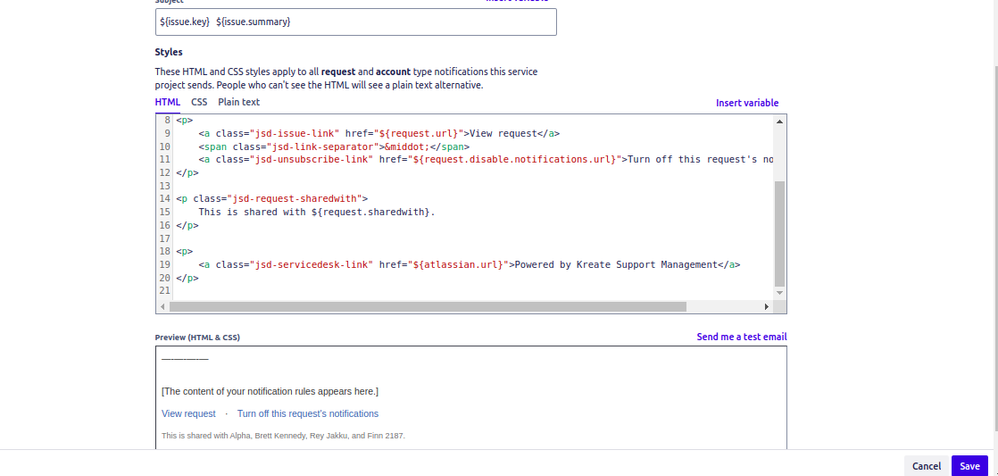Click the editor horizontal scrollbar thumb

click(428, 307)
